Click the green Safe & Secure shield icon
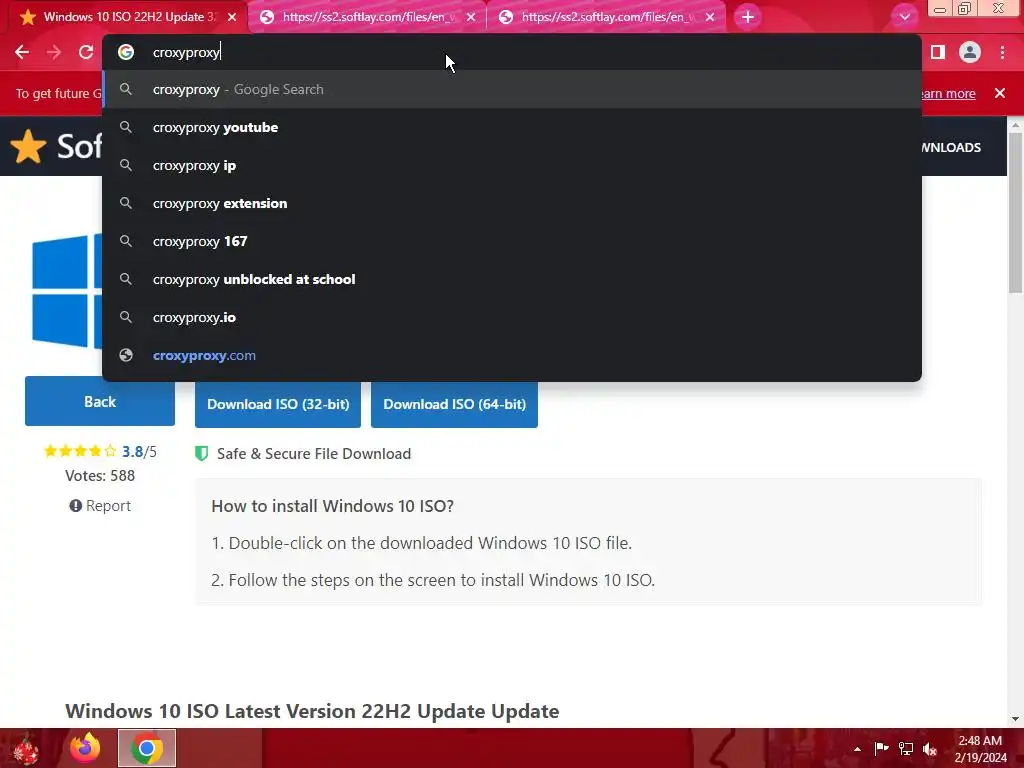 (202, 453)
